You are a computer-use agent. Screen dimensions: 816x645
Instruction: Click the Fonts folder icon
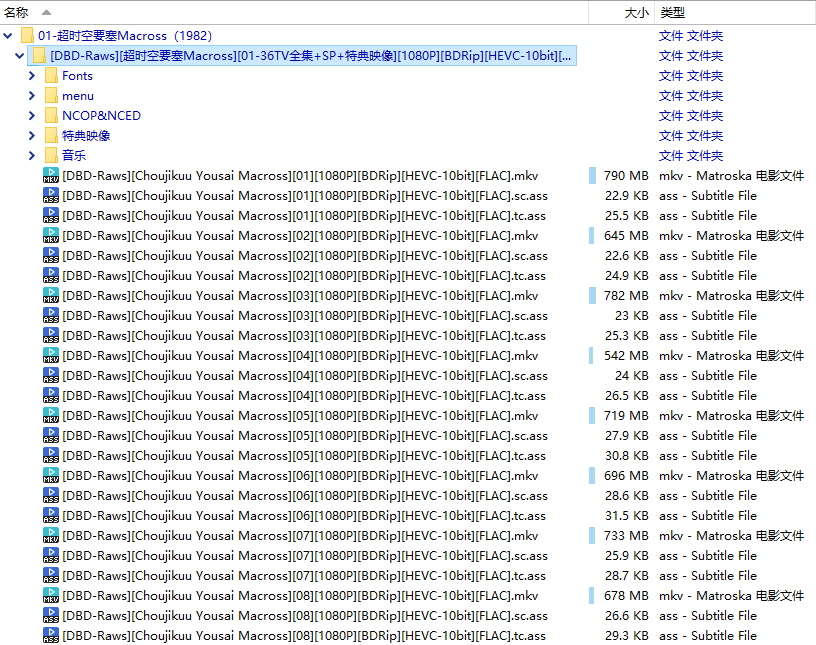click(x=51, y=75)
